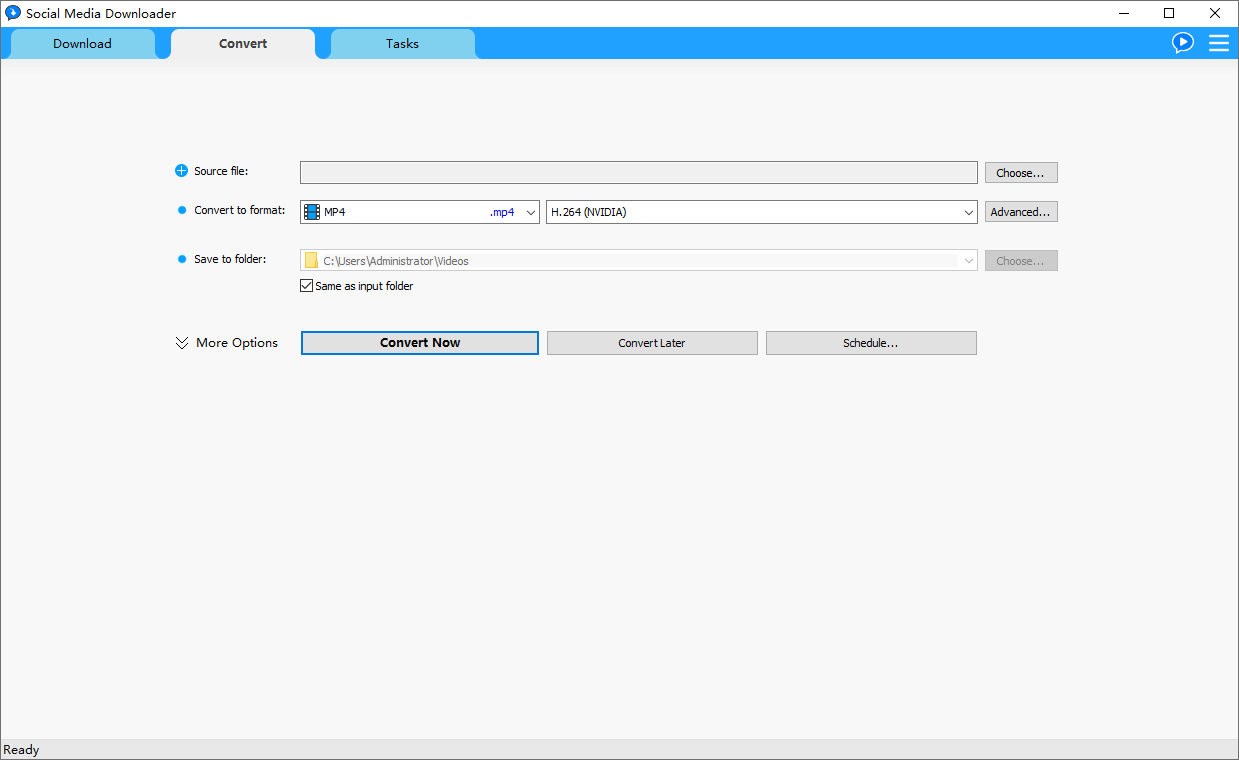Viewport: 1239px width, 760px height.
Task: Click the Convert Later button
Action: click(652, 343)
